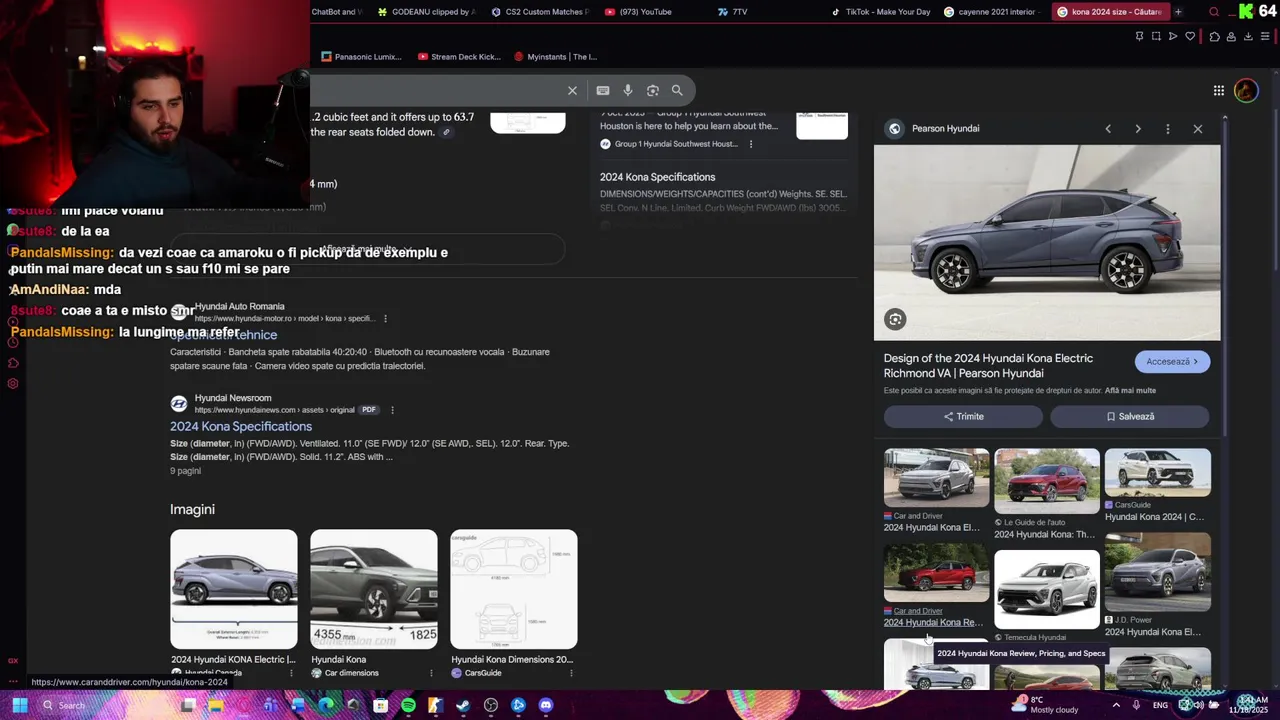Close the Pearson Hyundai image preview panel
1280x720 pixels.
[1198, 128]
